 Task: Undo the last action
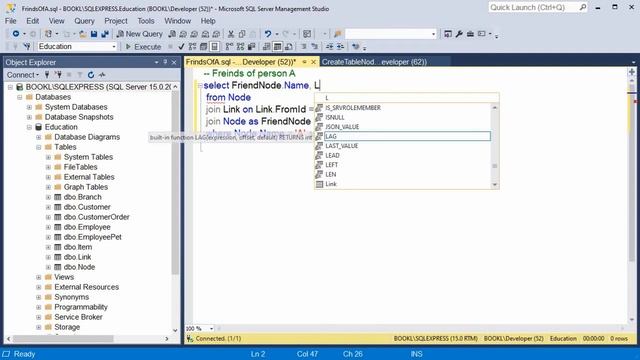click(x=268, y=34)
